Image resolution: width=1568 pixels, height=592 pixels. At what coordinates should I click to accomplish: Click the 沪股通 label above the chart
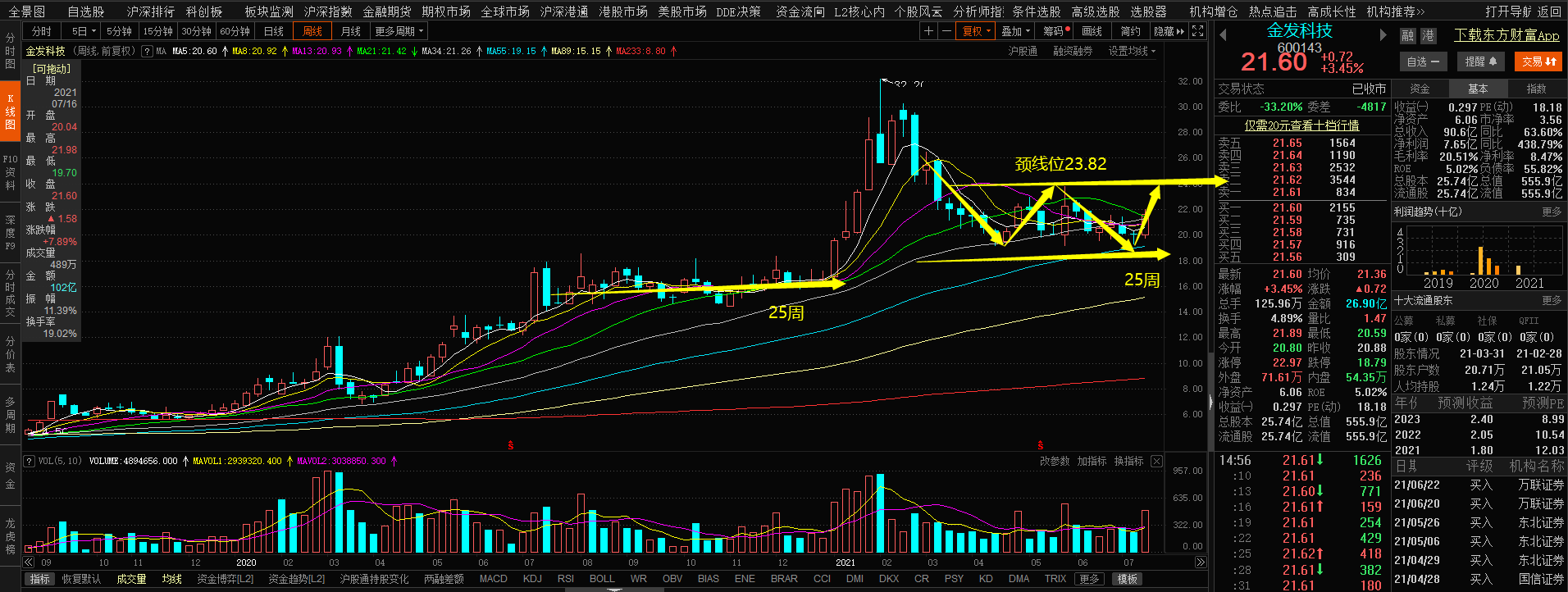tap(1023, 51)
